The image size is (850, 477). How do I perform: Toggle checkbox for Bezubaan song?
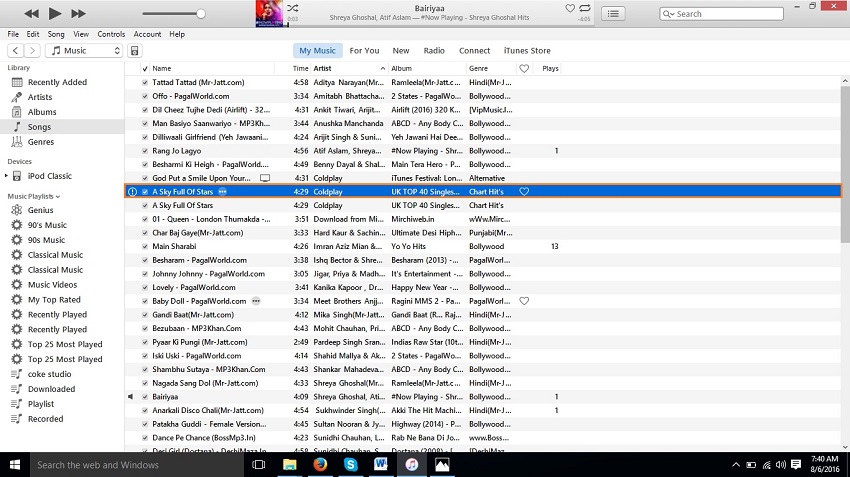pos(145,328)
